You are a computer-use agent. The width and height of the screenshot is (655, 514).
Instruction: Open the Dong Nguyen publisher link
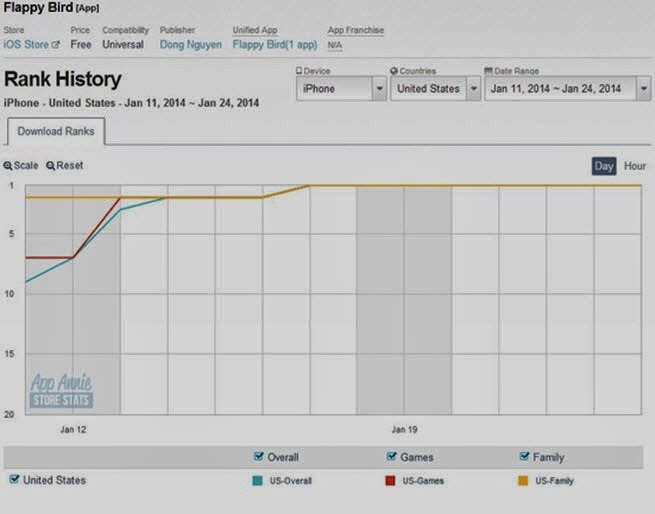tap(191, 45)
